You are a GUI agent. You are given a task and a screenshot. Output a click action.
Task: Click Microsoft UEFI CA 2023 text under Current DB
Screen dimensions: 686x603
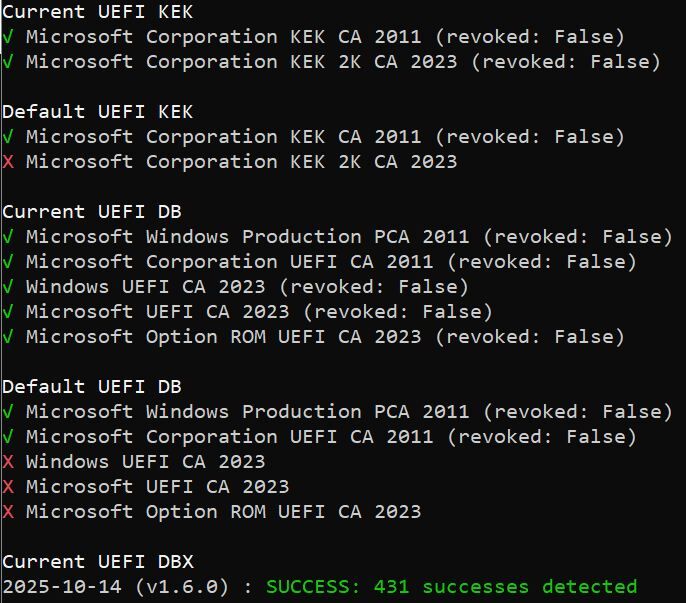(x=157, y=312)
